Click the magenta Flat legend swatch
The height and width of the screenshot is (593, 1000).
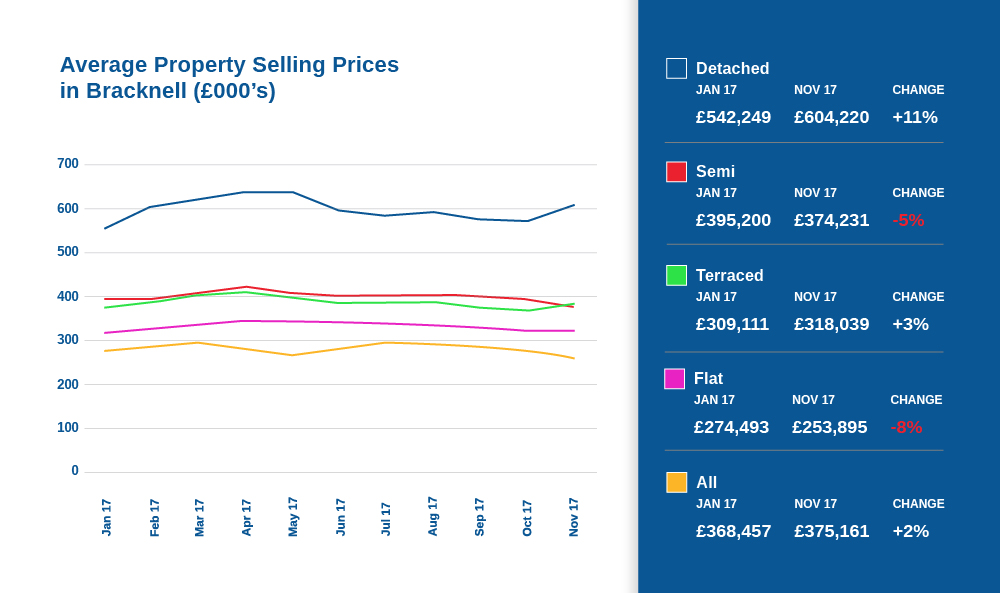[x=675, y=379]
